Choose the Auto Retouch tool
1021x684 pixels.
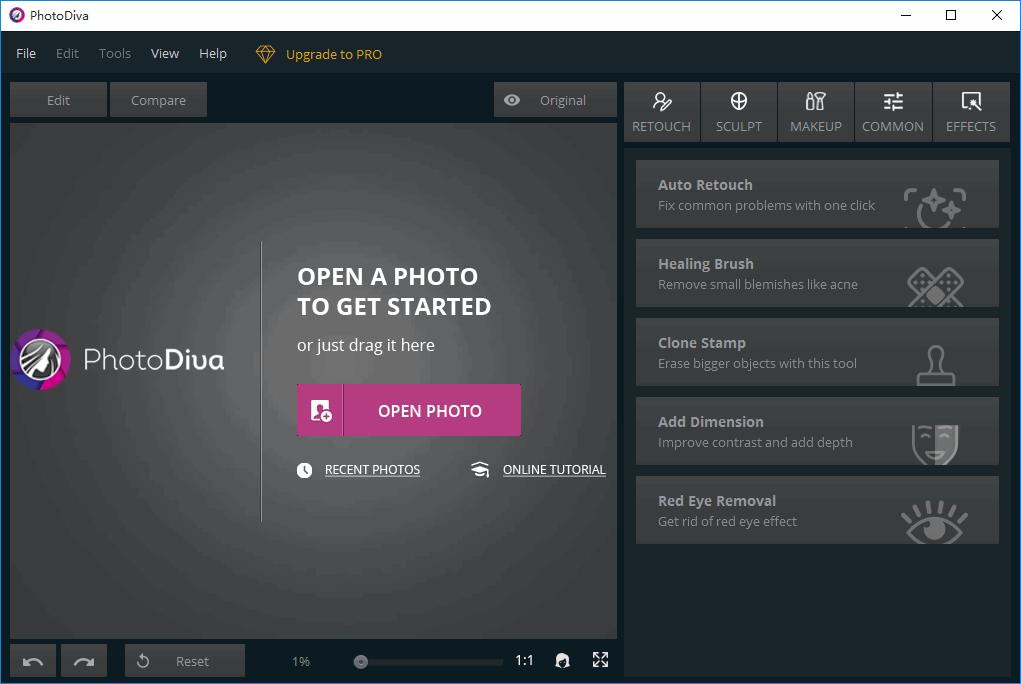tap(817, 194)
